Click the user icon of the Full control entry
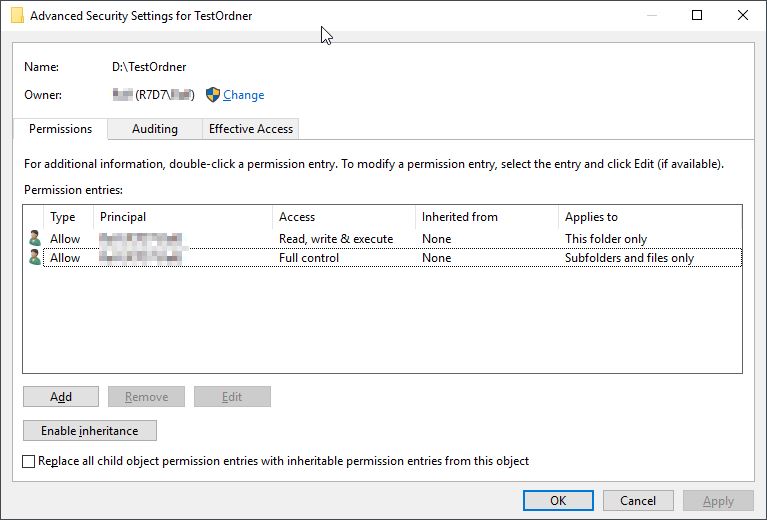 [x=35, y=258]
